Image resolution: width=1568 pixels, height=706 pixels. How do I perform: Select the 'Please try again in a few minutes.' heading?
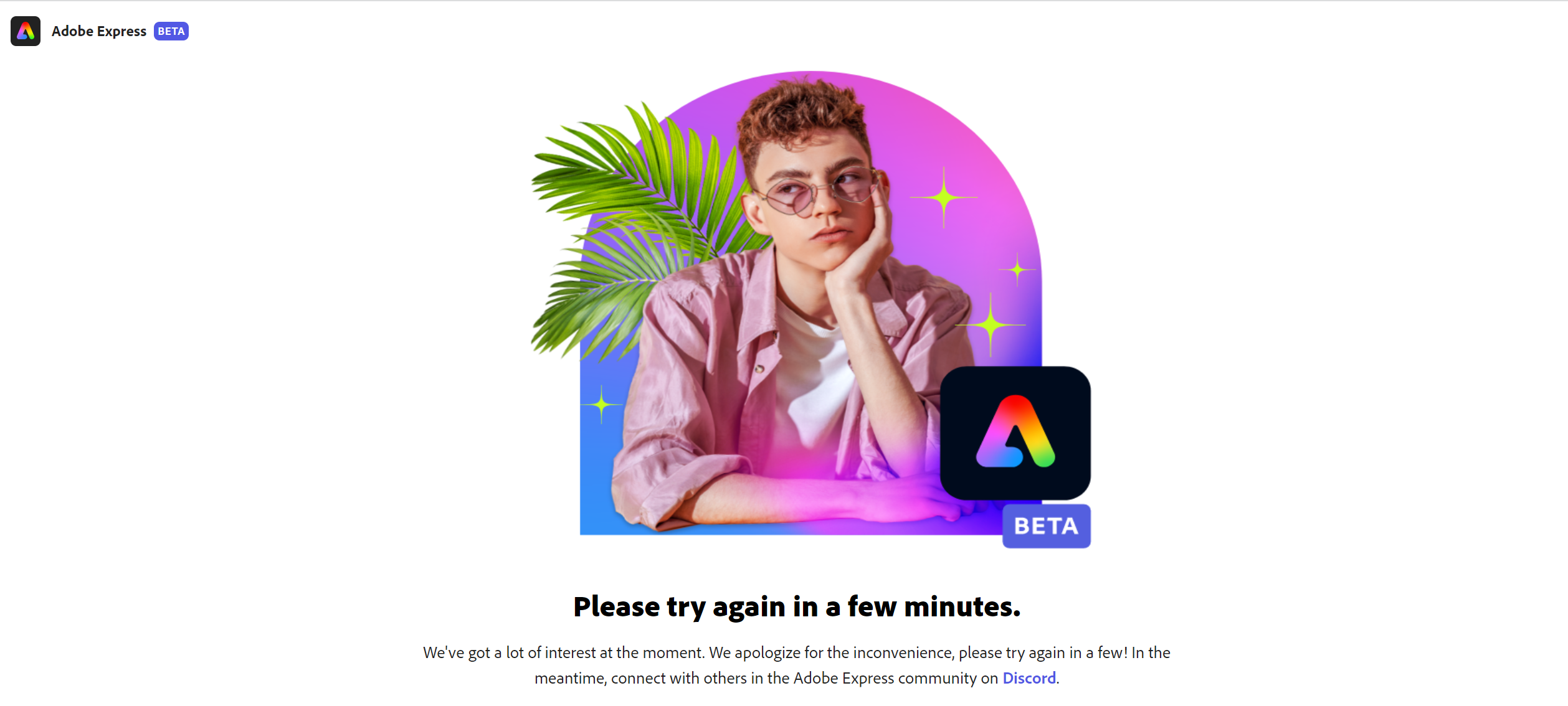pos(797,606)
